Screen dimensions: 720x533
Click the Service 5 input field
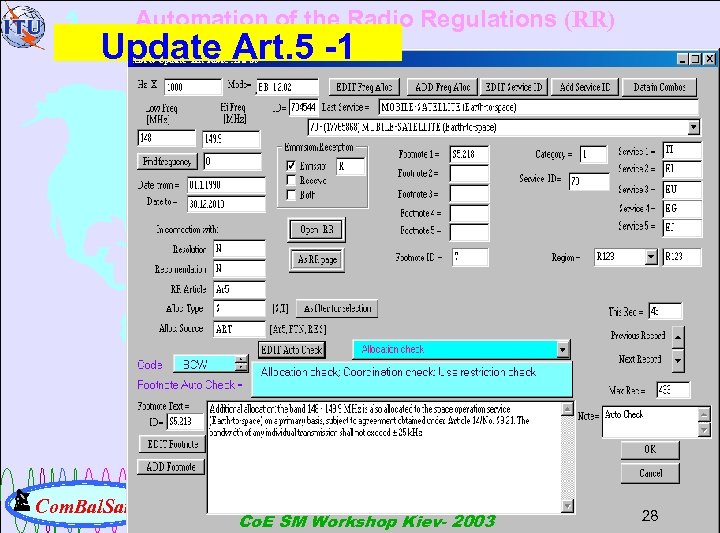click(682, 228)
